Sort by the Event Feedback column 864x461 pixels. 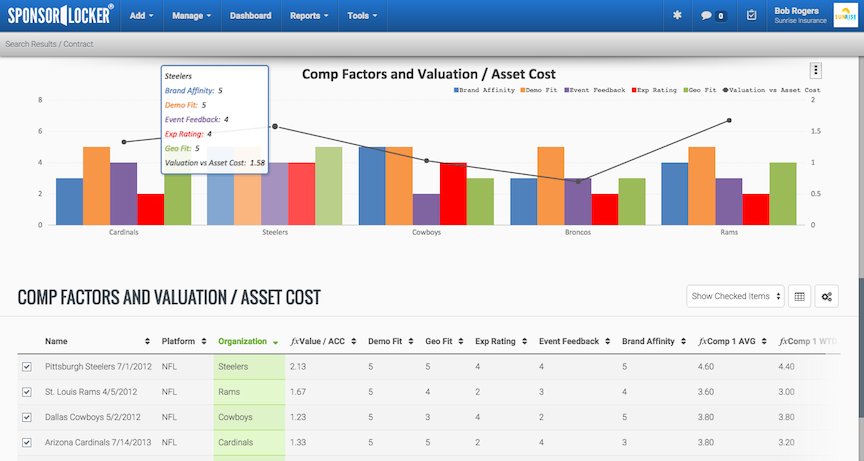(575, 341)
